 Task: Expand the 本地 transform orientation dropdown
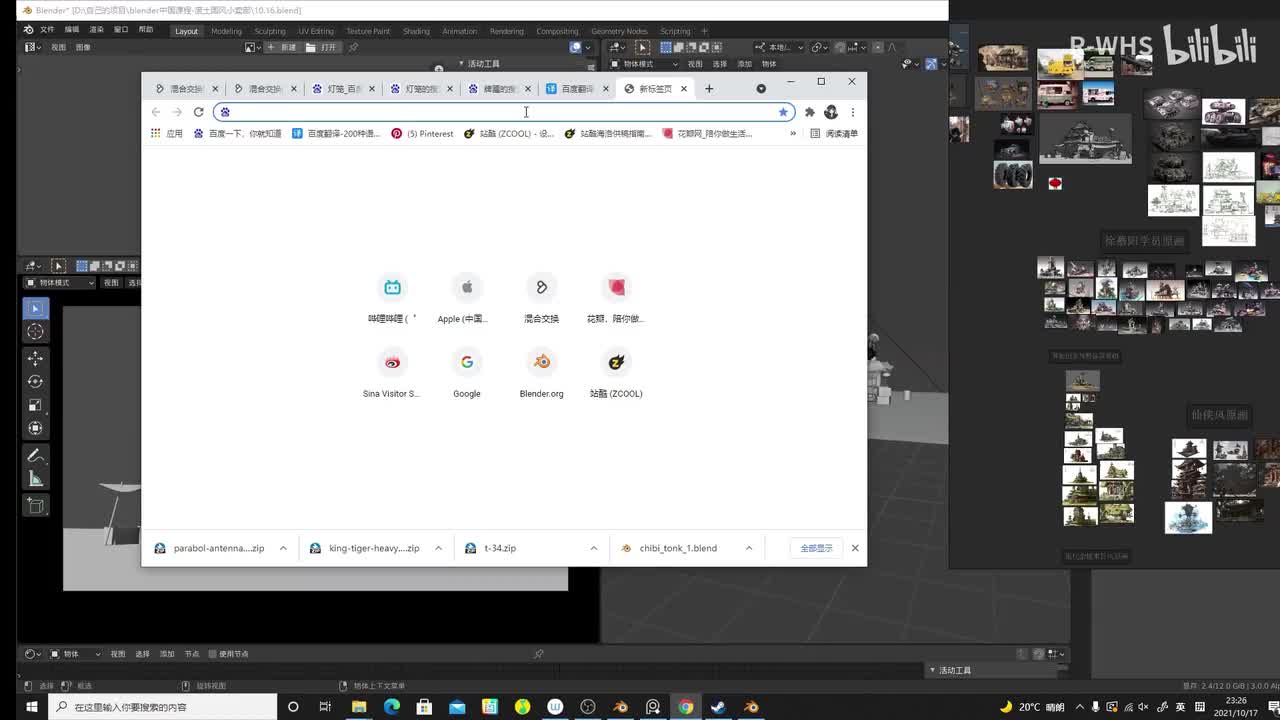pyautogui.click(x=779, y=47)
